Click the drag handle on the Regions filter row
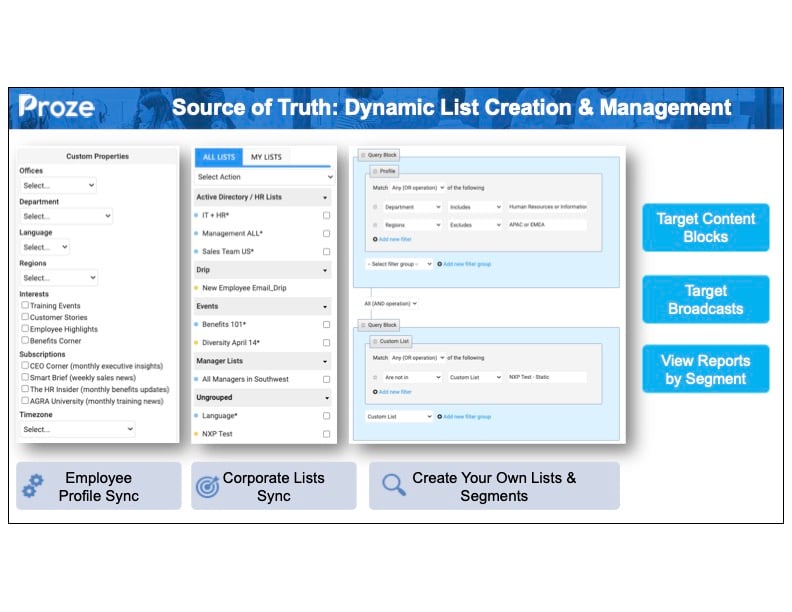 pyautogui.click(x=375, y=225)
